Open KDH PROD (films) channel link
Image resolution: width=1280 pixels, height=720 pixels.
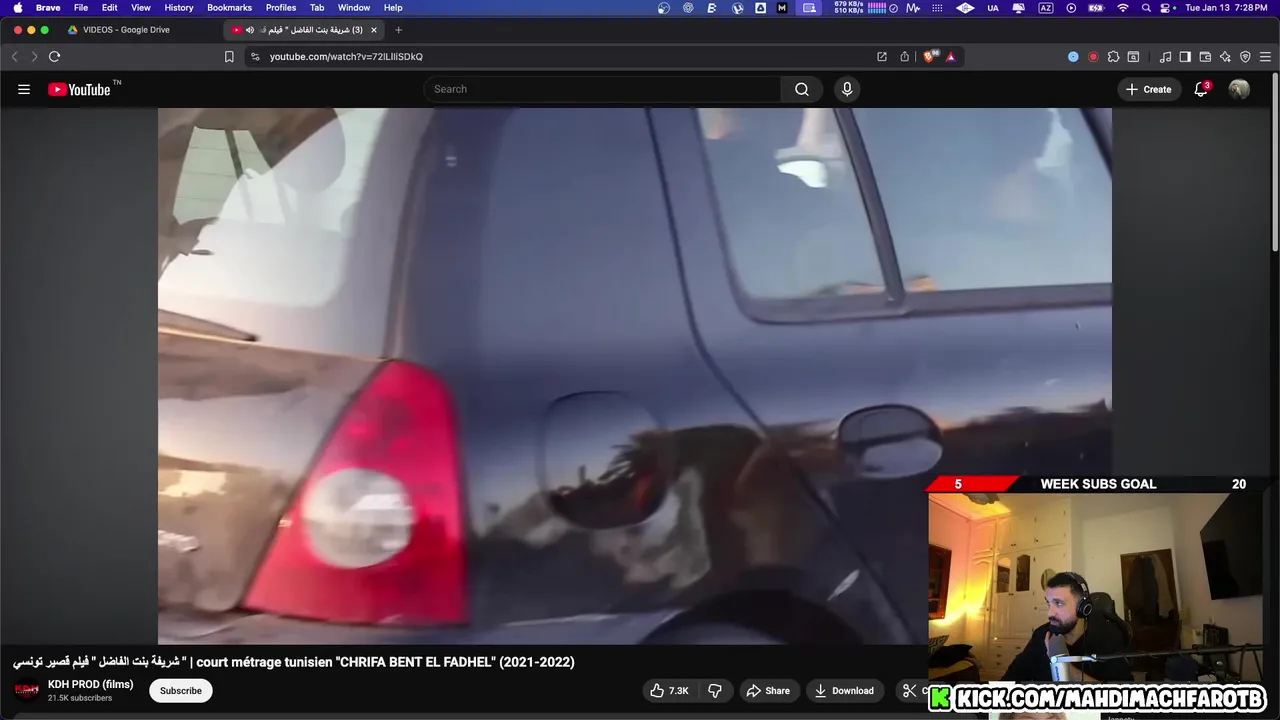pos(90,685)
